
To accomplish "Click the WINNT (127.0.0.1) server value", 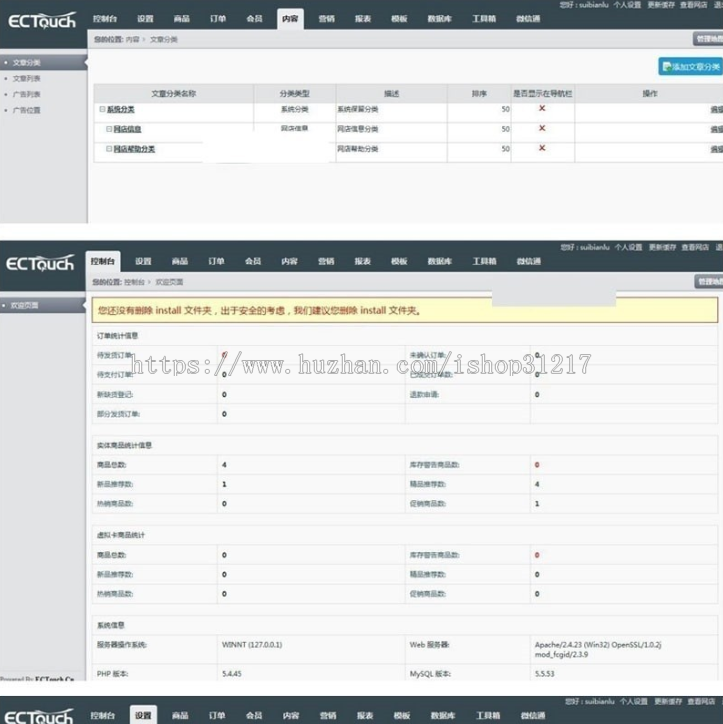I will 252,645.
